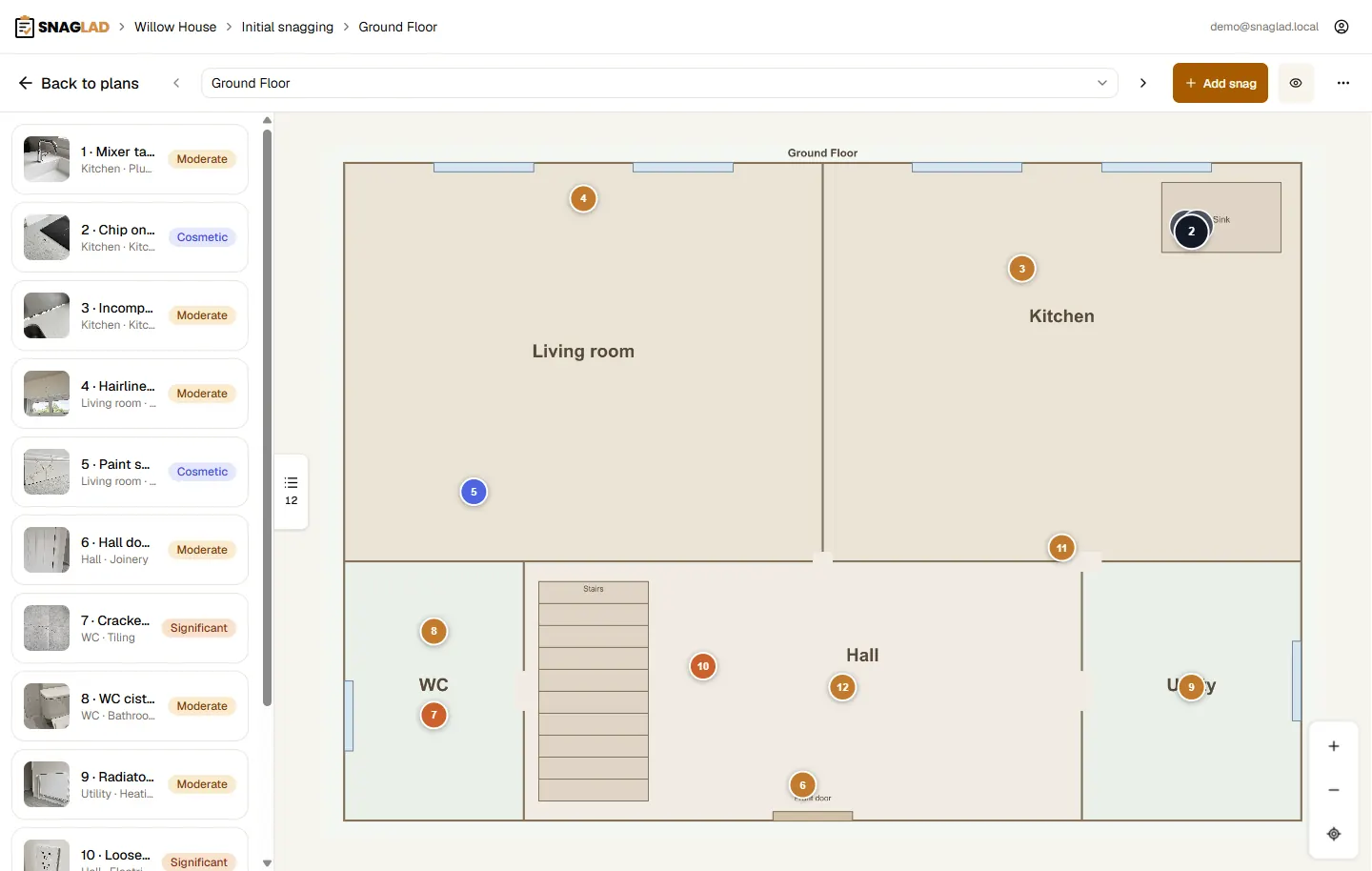The image size is (1372, 871).
Task: Click thumbnail of snag 1 Mixer tap
Action: click(x=47, y=159)
